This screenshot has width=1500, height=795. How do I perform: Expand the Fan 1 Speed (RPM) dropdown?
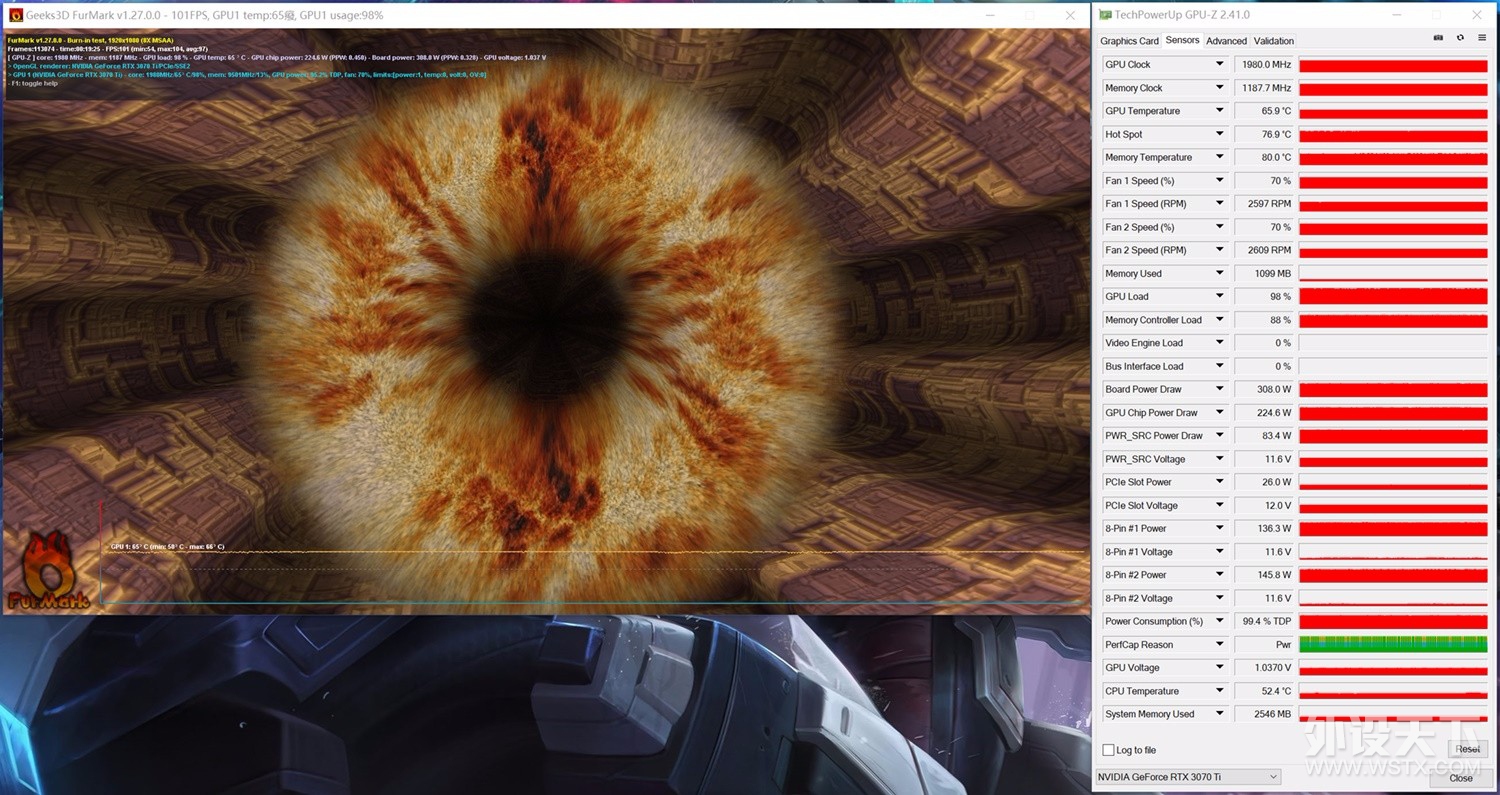click(x=1219, y=203)
